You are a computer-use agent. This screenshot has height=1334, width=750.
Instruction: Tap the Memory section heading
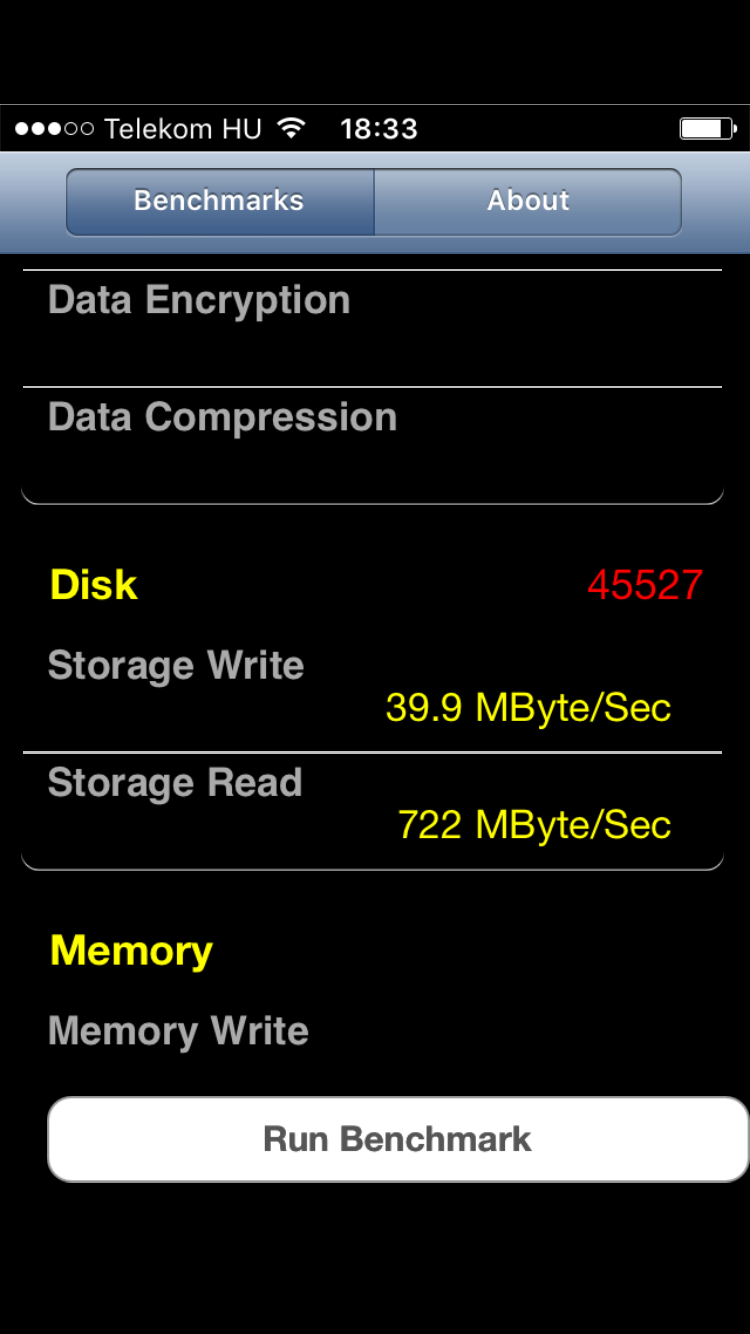pos(131,951)
